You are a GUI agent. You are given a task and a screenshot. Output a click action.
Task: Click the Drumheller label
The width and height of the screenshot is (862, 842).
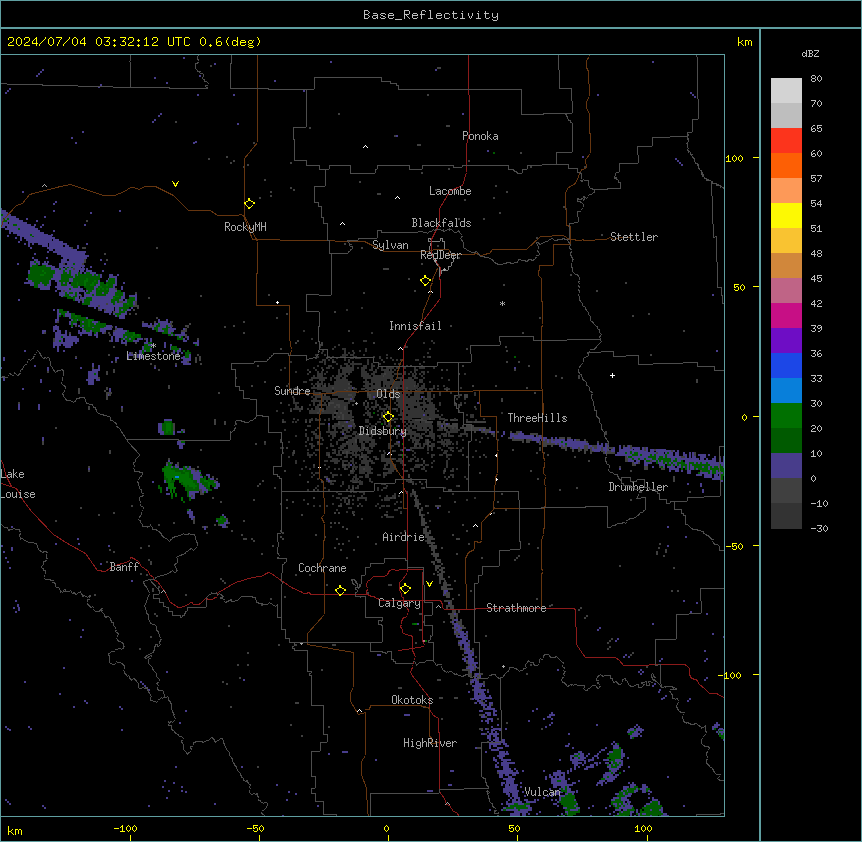pos(638,487)
